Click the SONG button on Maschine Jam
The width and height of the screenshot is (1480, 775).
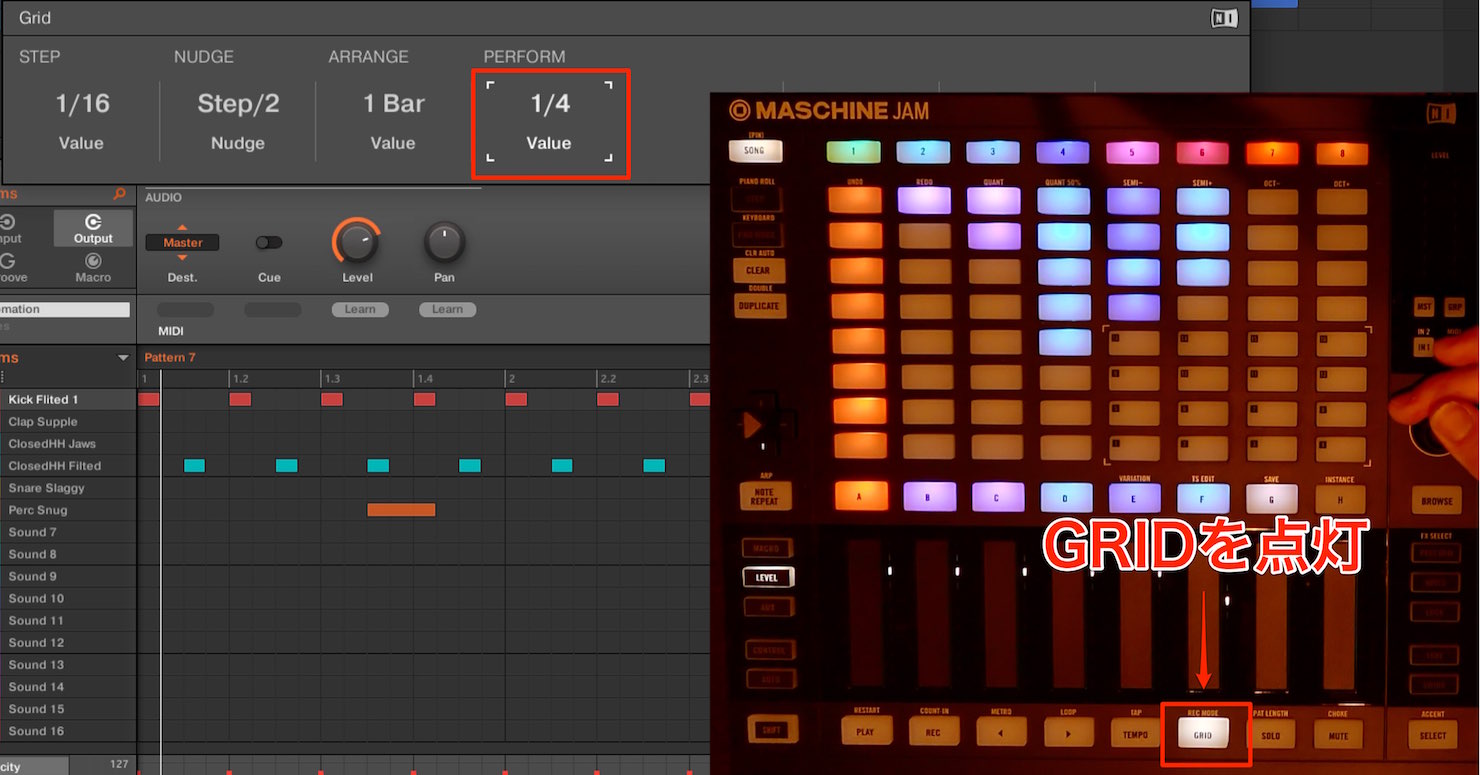[755, 151]
